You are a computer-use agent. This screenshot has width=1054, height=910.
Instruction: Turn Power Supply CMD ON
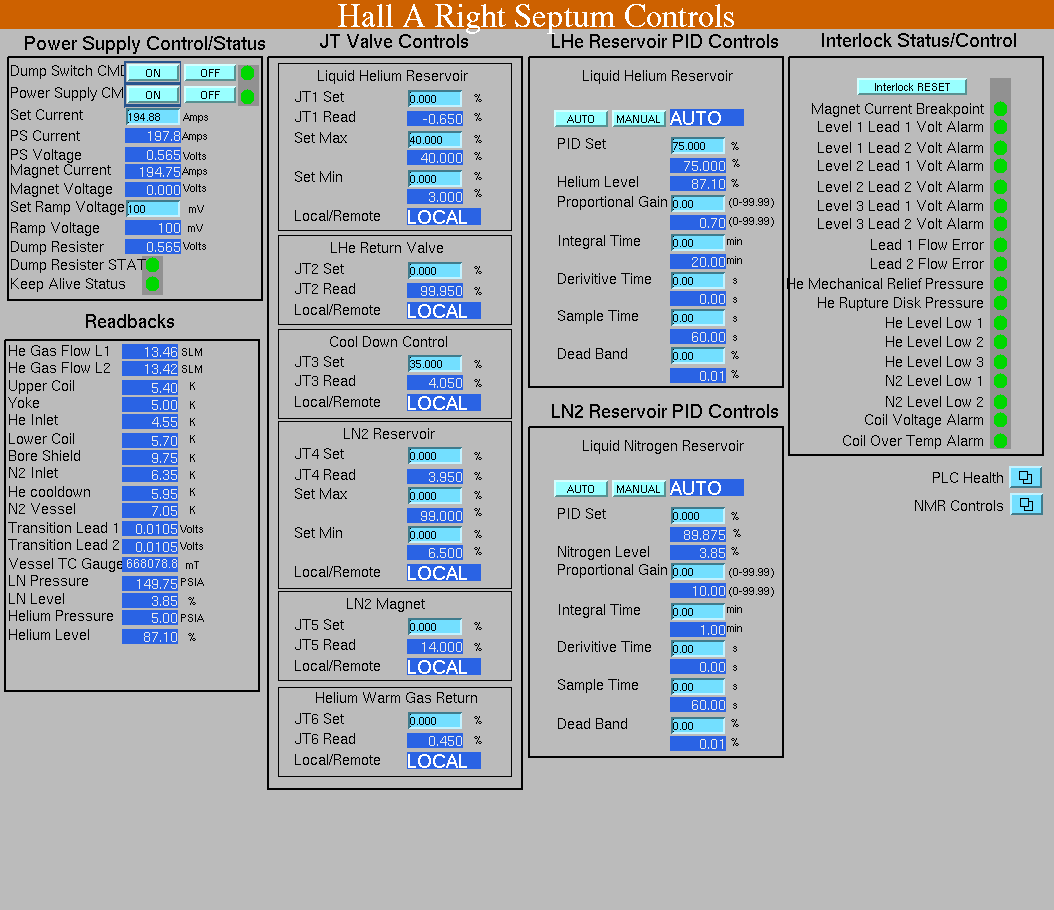click(x=153, y=95)
